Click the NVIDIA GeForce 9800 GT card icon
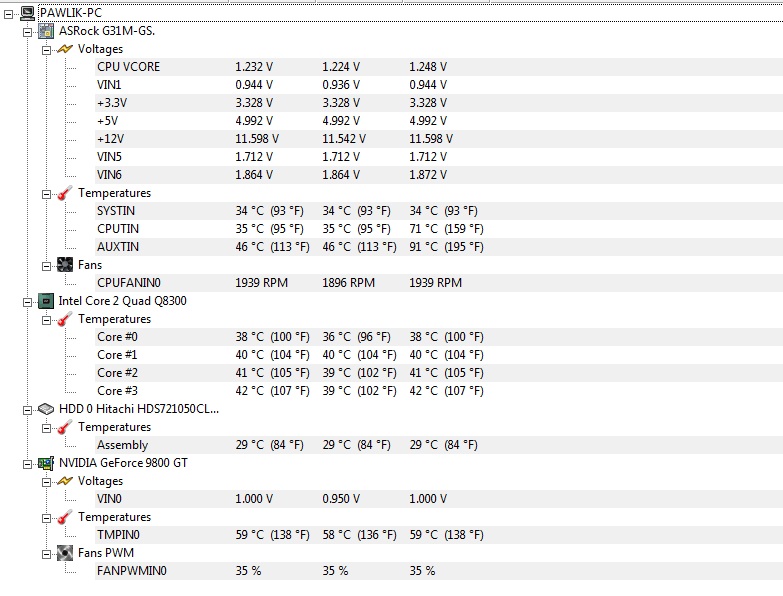 (x=46, y=463)
